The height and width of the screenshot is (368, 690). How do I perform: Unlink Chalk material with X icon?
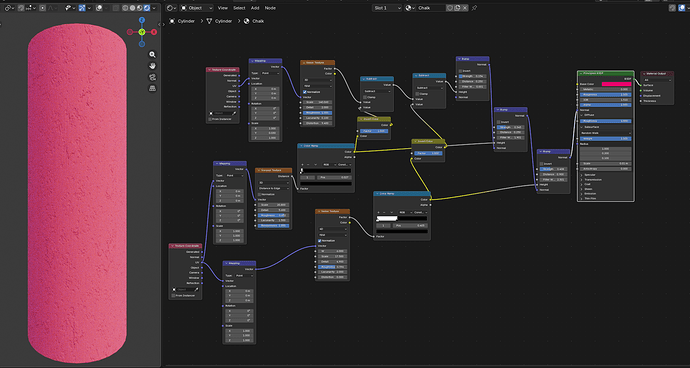pyautogui.click(x=465, y=8)
